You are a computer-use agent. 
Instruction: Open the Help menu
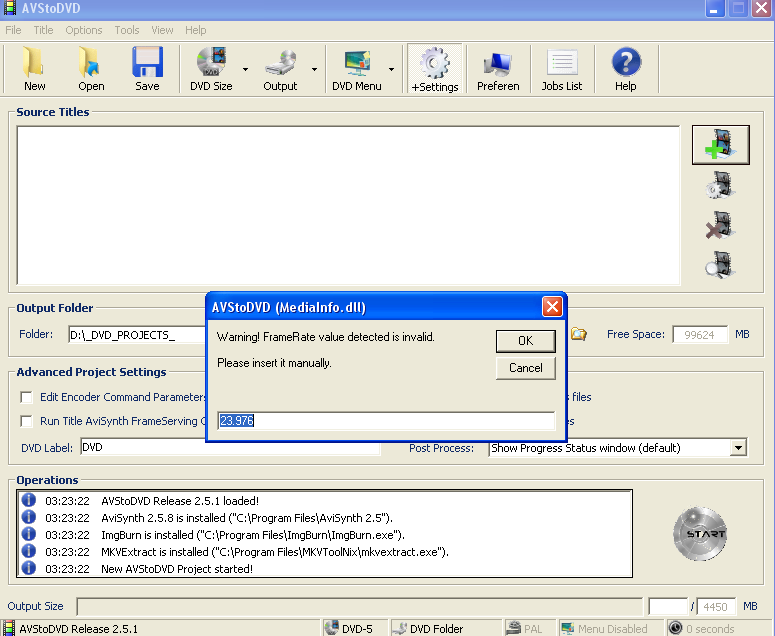pyautogui.click(x=195, y=30)
